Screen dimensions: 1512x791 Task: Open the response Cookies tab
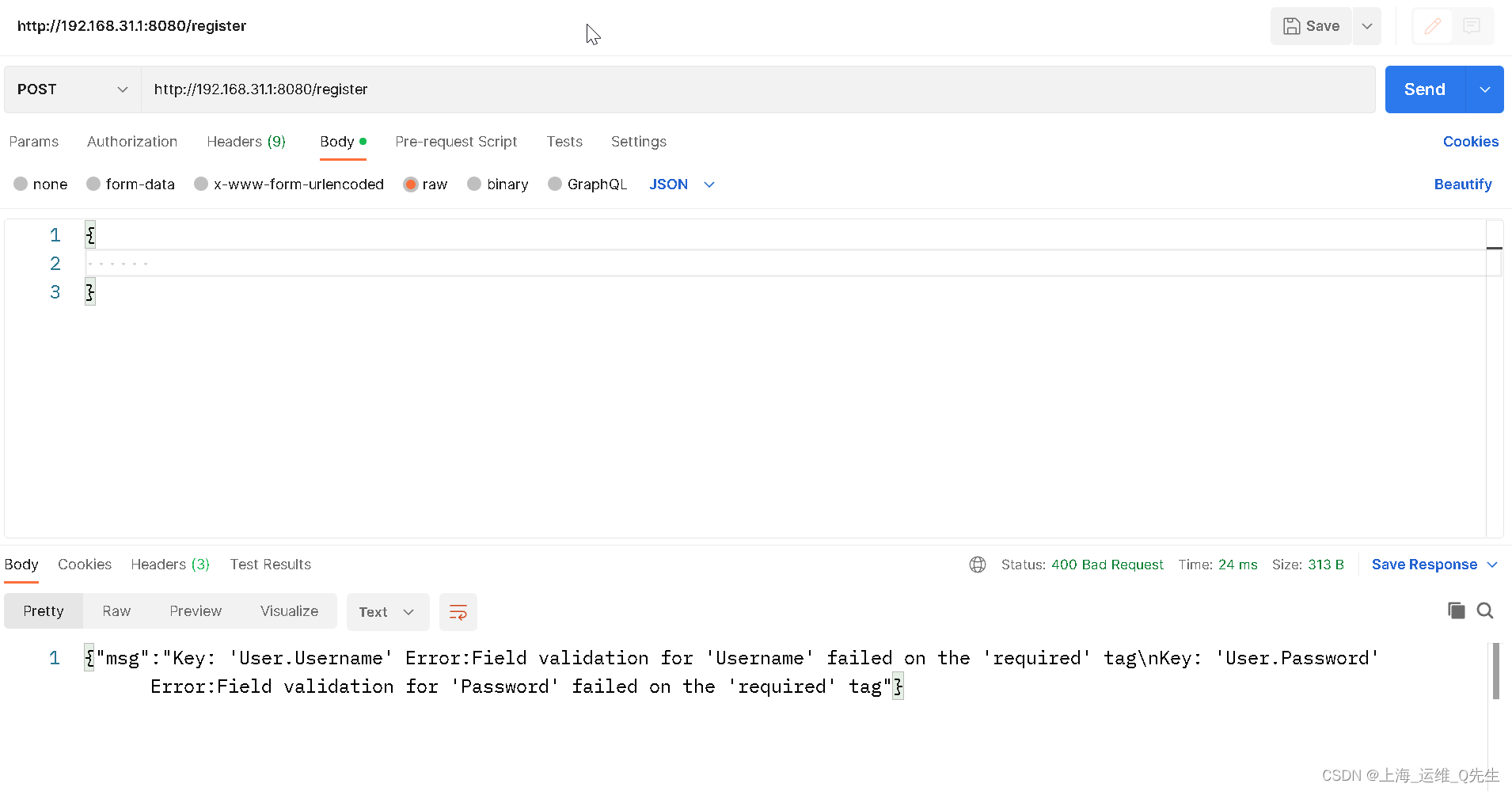point(85,565)
